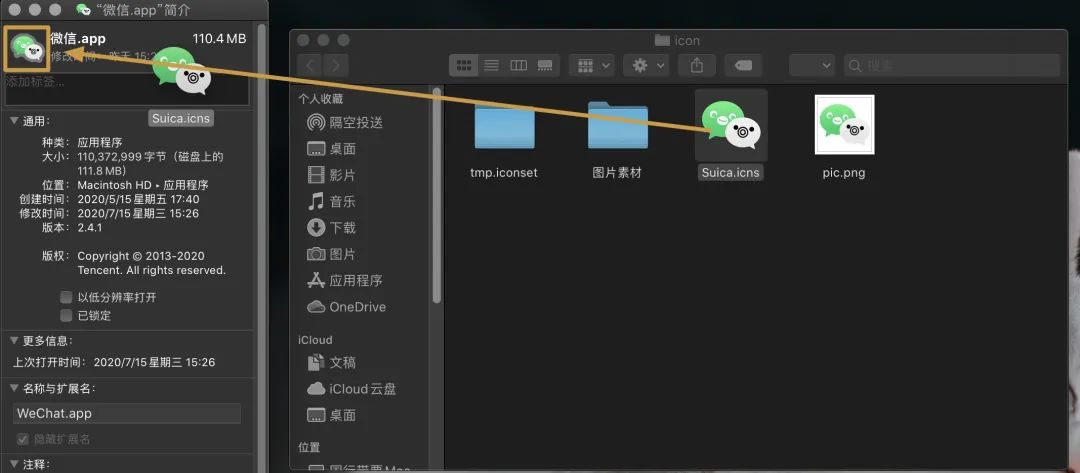Image resolution: width=1080 pixels, height=473 pixels.
Task: Select the tmp.iconset folder
Action: [x=504, y=125]
